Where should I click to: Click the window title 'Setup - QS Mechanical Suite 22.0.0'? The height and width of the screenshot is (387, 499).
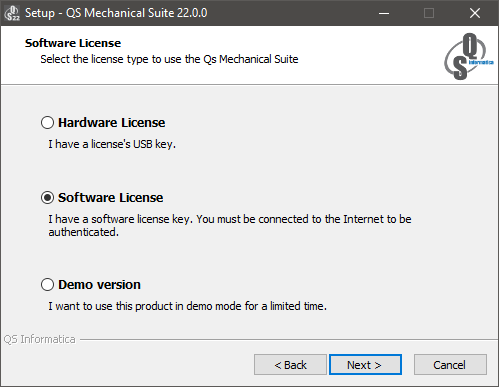(x=116, y=13)
